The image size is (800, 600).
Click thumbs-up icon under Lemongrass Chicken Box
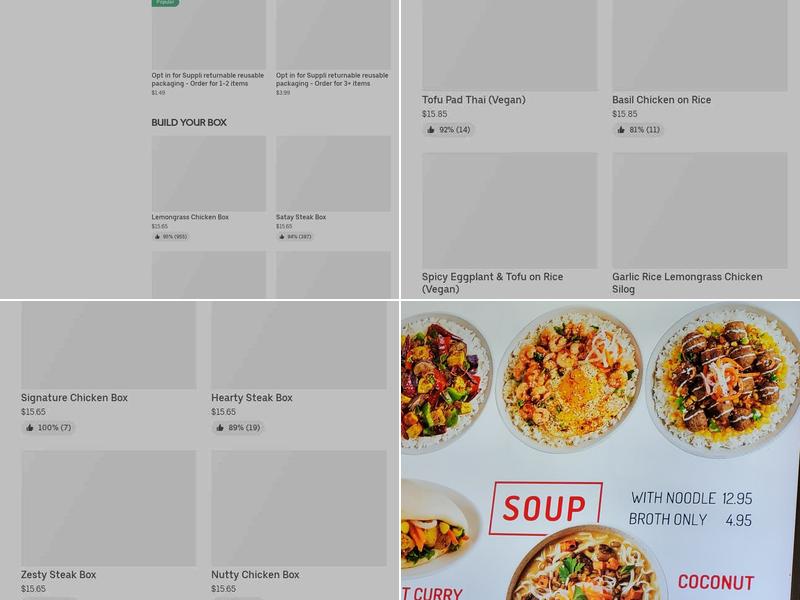click(157, 237)
